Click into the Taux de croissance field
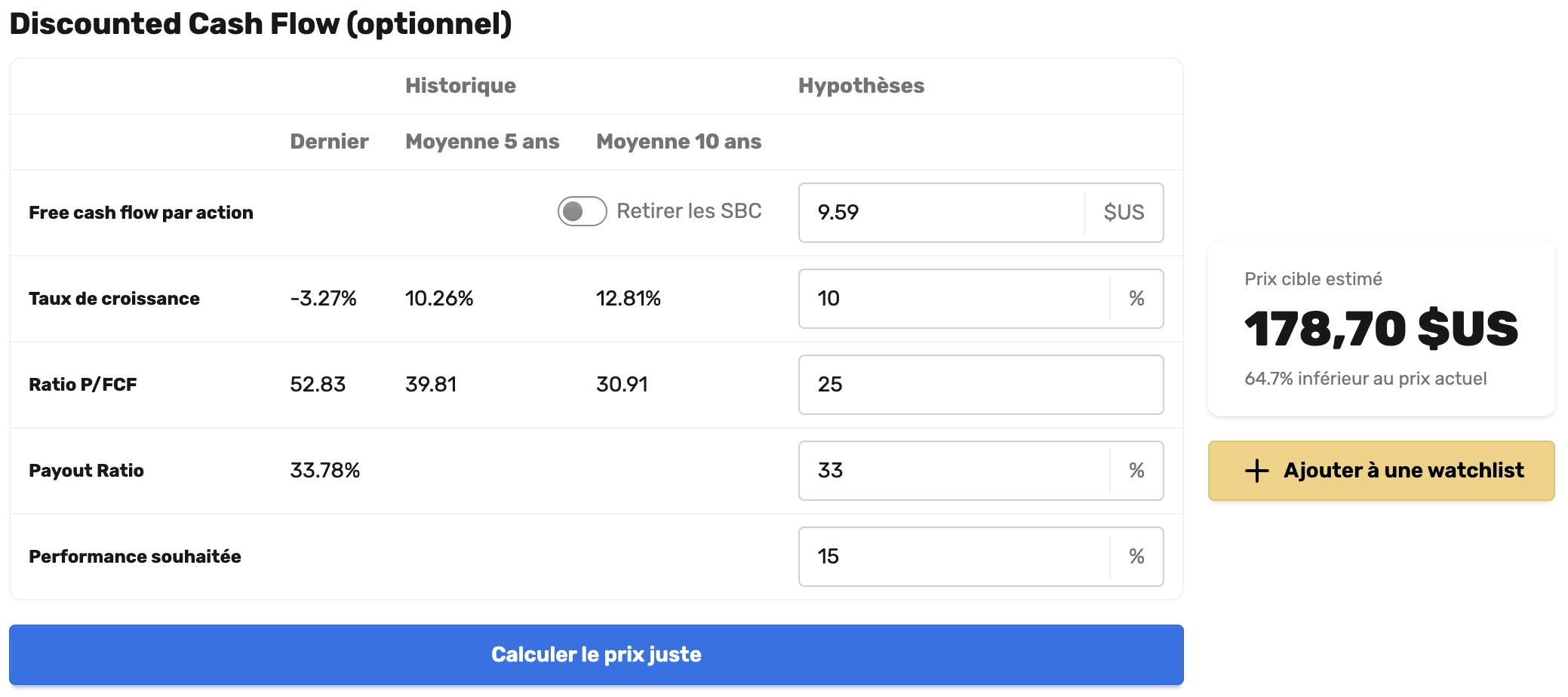The height and width of the screenshot is (697, 1568). [954, 299]
